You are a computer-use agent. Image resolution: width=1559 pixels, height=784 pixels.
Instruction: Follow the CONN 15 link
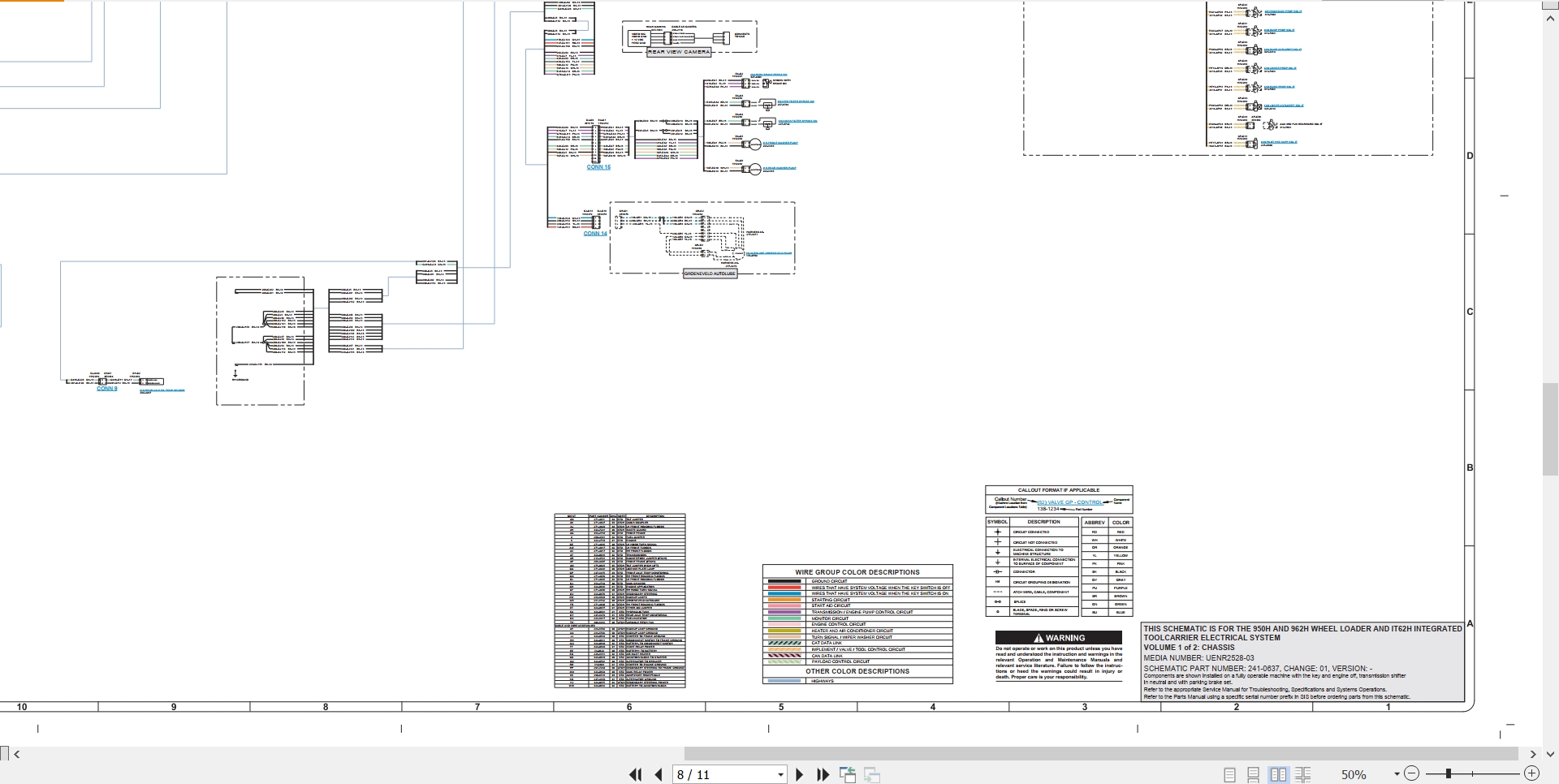[x=598, y=167]
